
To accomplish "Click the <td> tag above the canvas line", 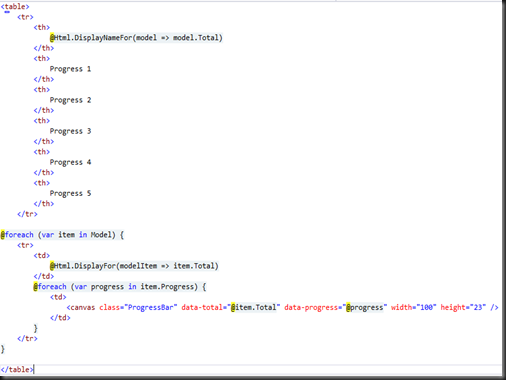I will pos(58,297).
